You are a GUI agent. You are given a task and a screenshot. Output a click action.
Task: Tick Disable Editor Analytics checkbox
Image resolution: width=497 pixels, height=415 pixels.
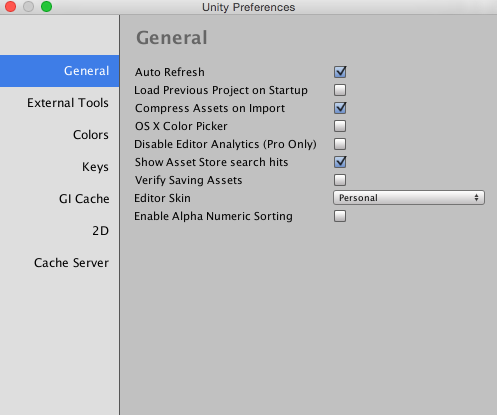pyautogui.click(x=340, y=144)
